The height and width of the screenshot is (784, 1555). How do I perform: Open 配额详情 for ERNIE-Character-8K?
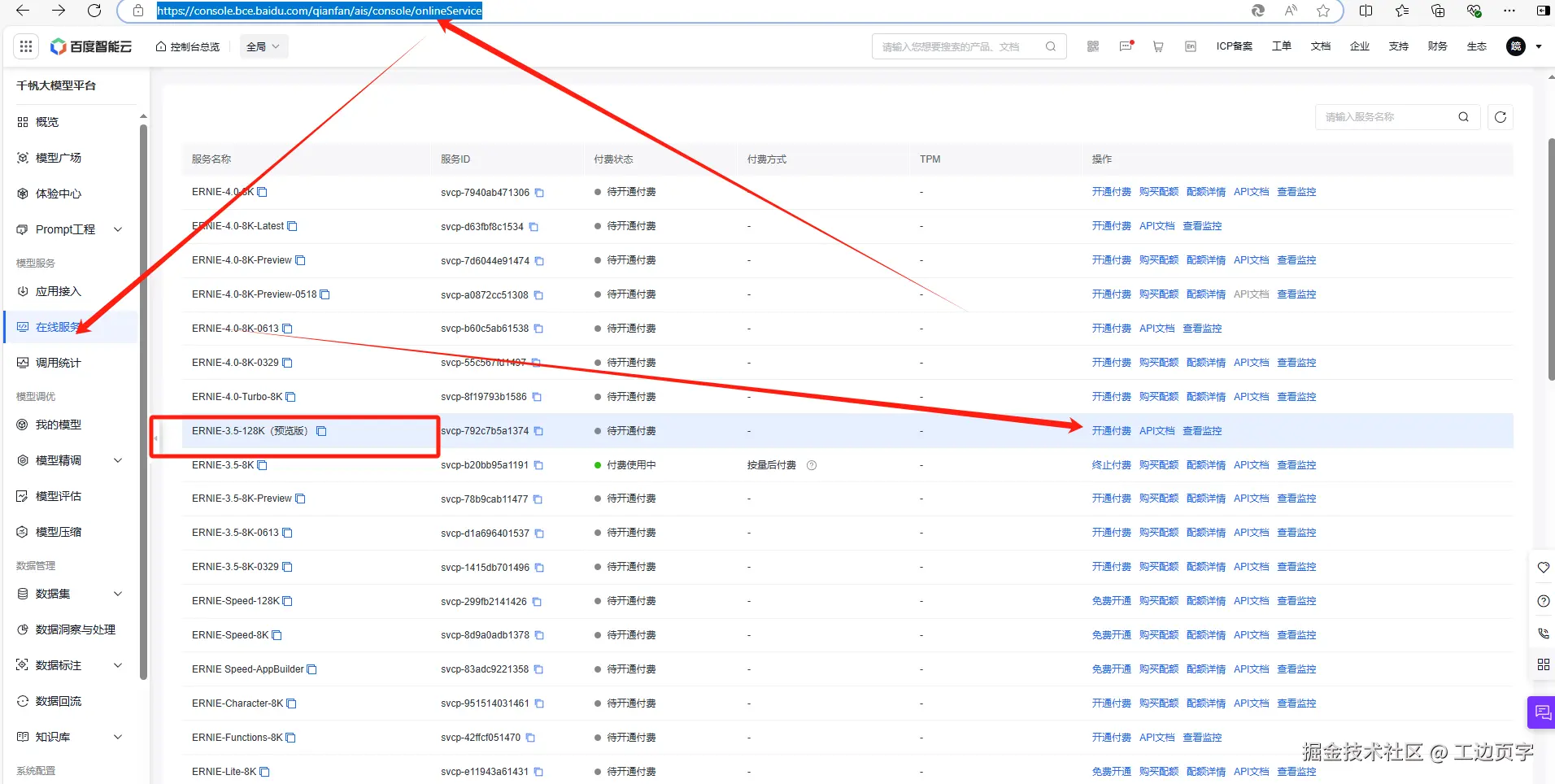pos(1205,703)
